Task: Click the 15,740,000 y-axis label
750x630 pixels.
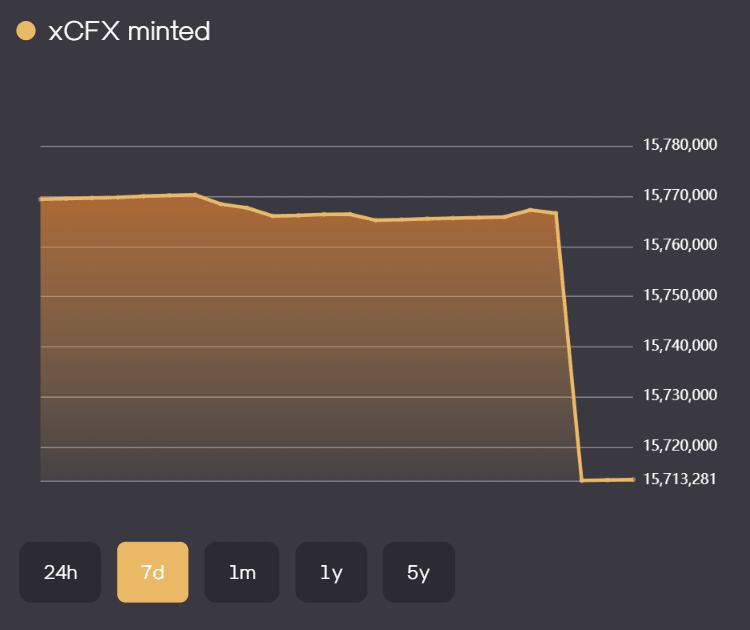Action: [x=679, y=345]
